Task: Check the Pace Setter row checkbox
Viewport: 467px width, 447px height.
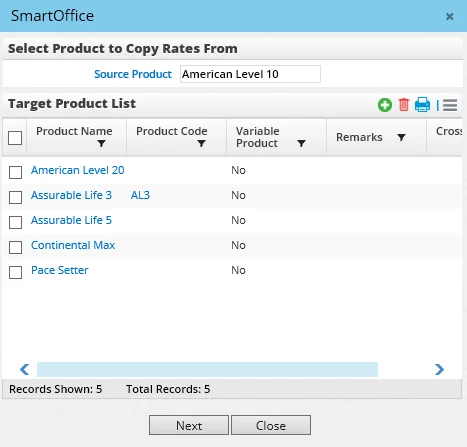Action: (x=15, y=272)
